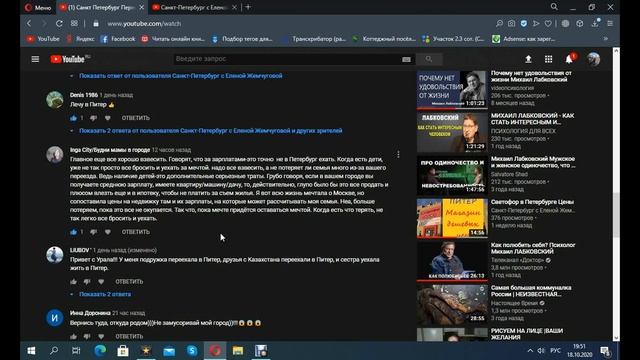Image resolution: width=640 pixels, height=360 pixels.
Task: Open the YouTube bookmark in bookmarks bar
Action: (43, 39)
